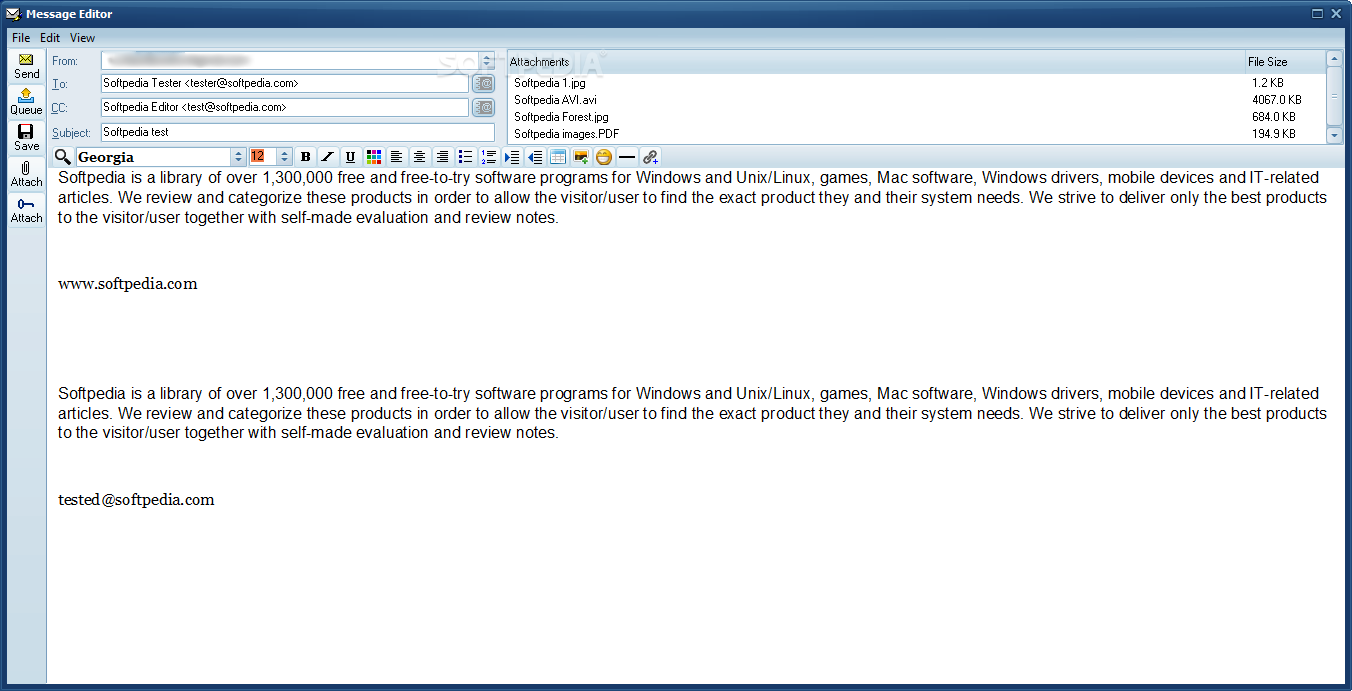Screen dimensions: 1352x691
Task: Click the Subject field with Softpedia test
Action: click(298, 132)
